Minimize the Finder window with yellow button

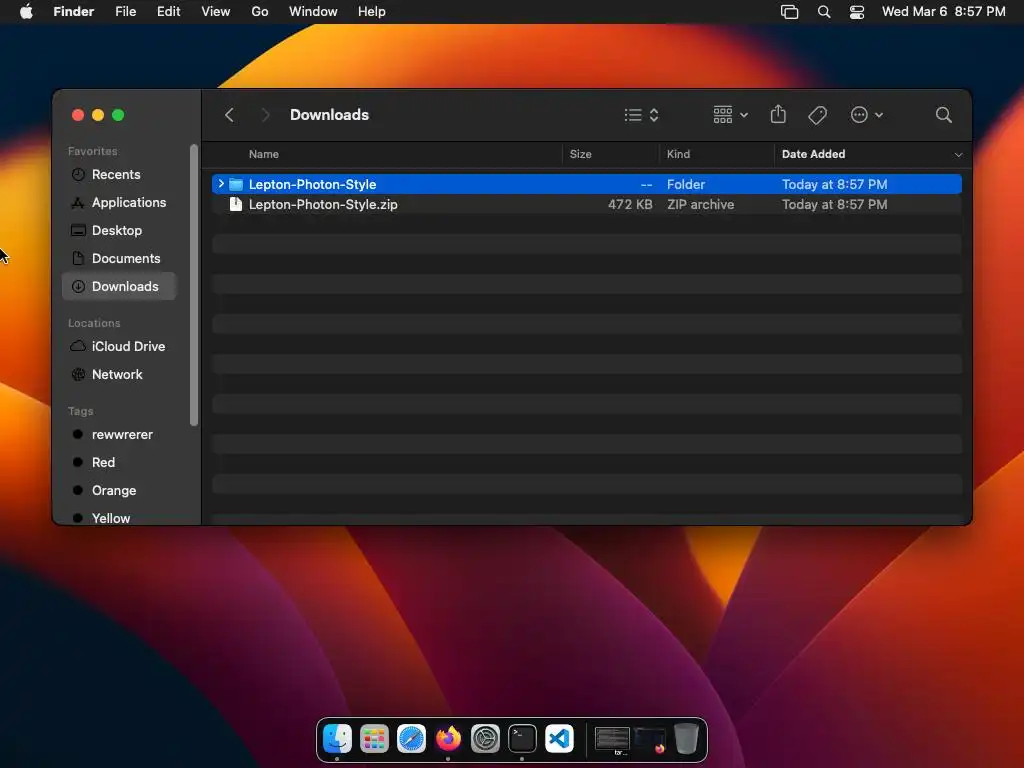pyautogui.click(x=98, y=115)
